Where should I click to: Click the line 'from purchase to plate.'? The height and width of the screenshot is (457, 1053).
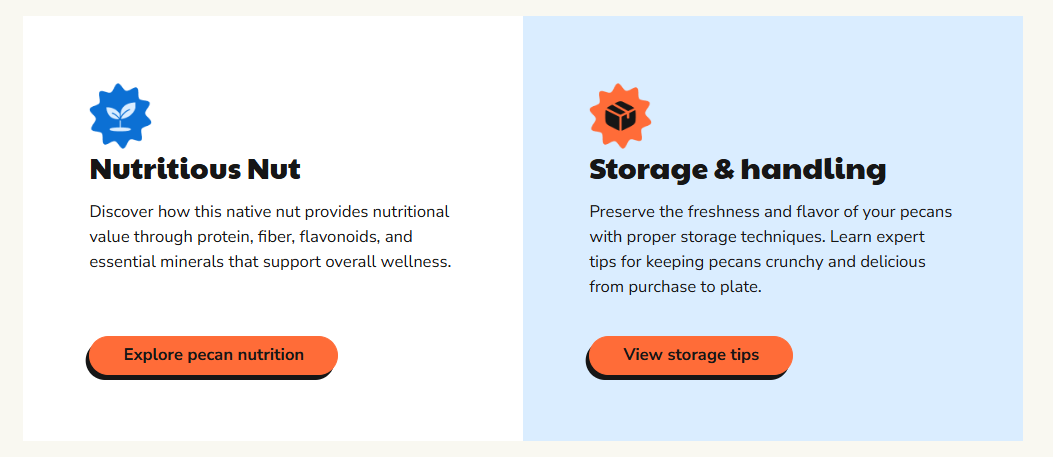(x=676, y=287)
